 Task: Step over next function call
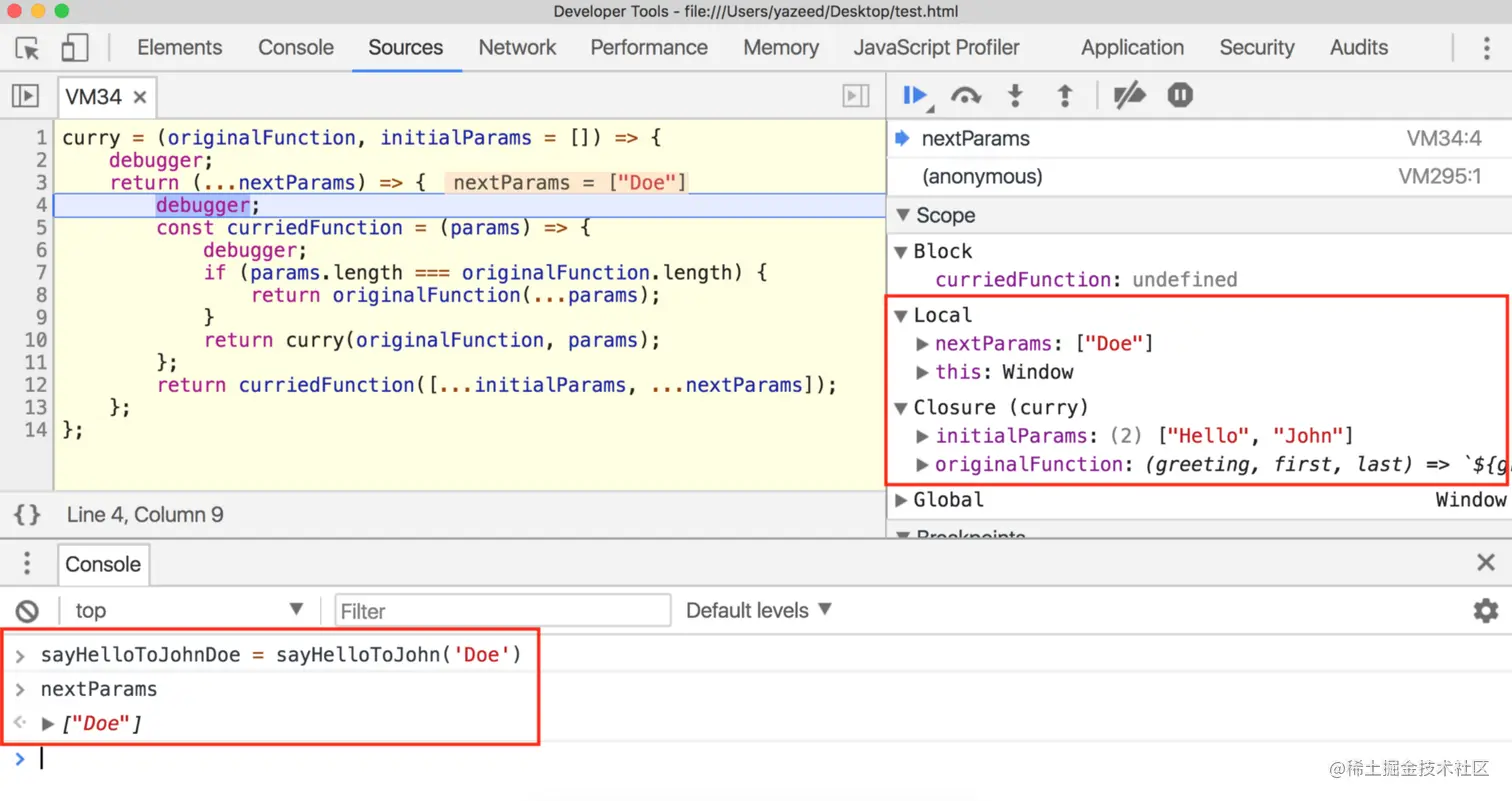click(966, 96)
